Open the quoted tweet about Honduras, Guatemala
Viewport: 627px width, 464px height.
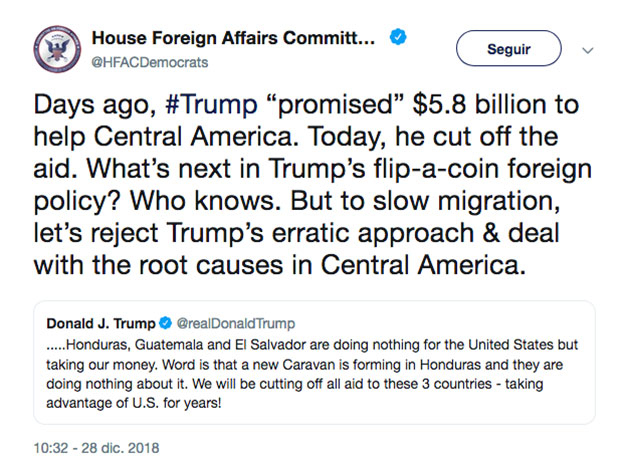314,362
